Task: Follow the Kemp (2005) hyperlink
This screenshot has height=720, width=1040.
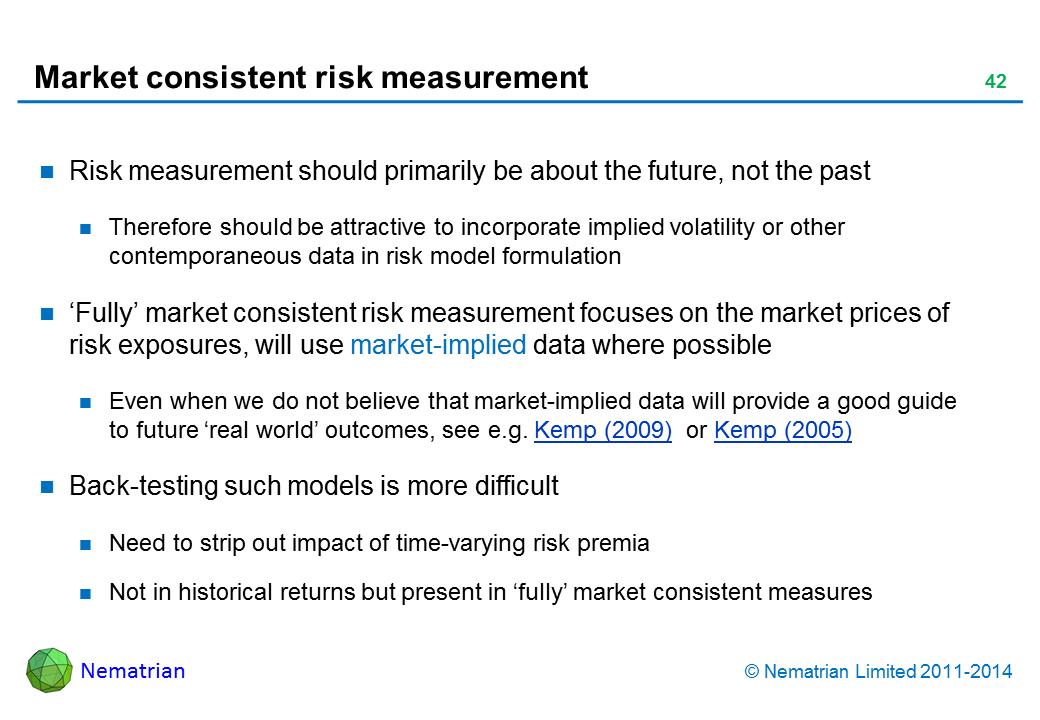Action: [x=782, y=432]
